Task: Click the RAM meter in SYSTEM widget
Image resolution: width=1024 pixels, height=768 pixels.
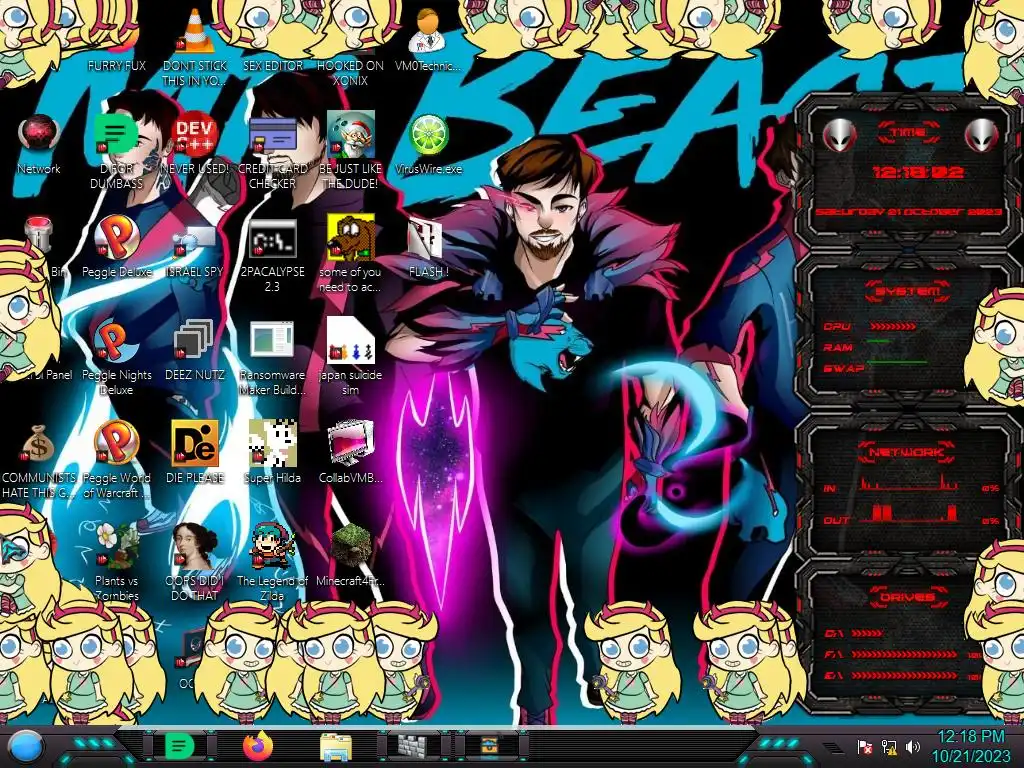Action: (879, 342)
